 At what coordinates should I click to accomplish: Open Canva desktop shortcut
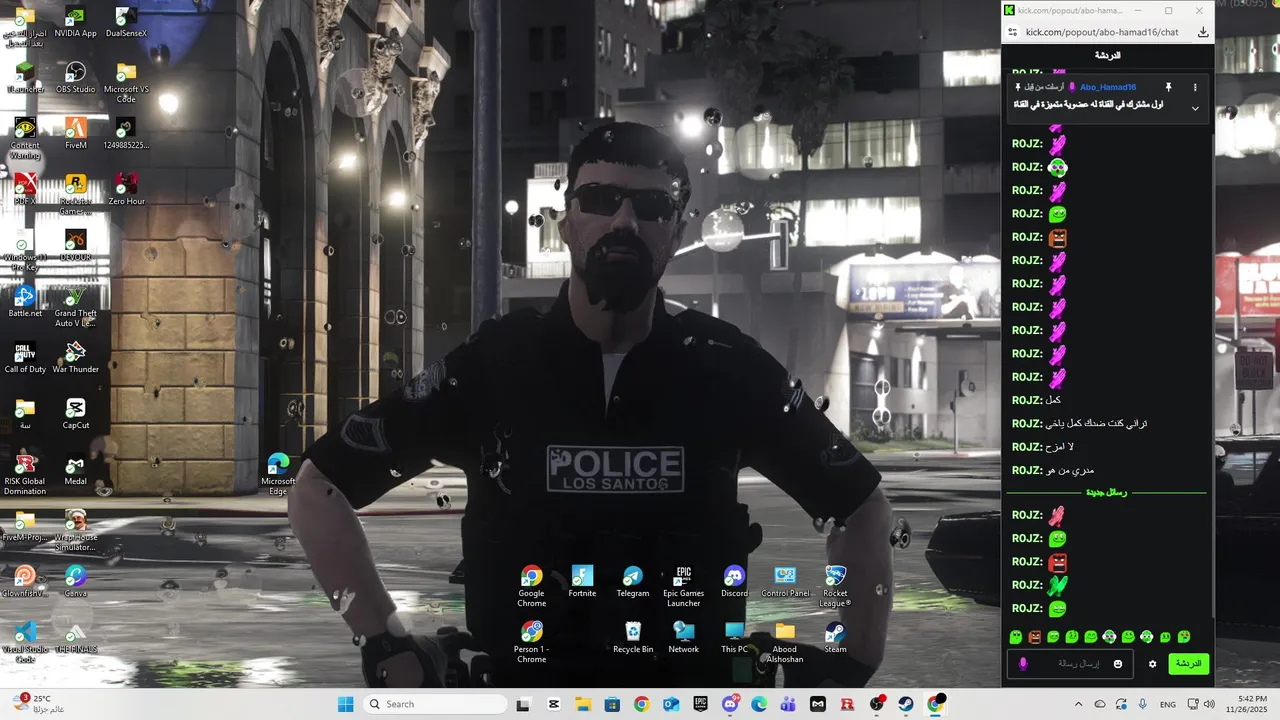point(75,582)
